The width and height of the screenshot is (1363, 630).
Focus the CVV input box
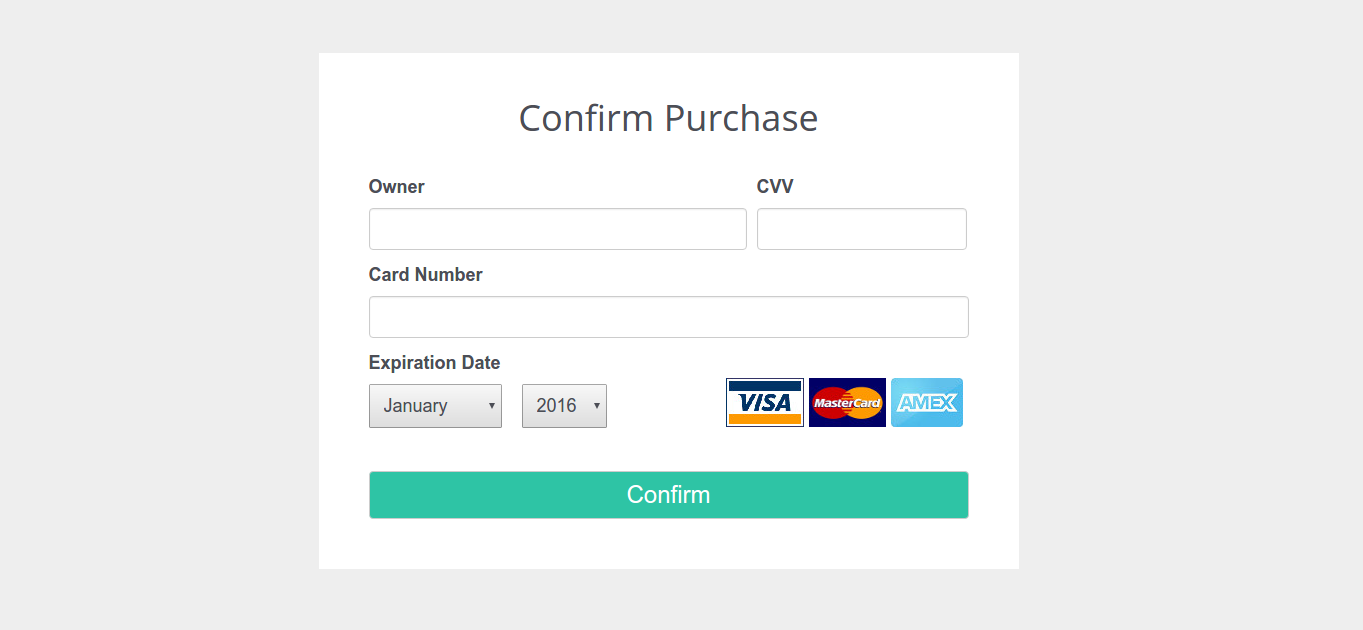pos(861,228)
